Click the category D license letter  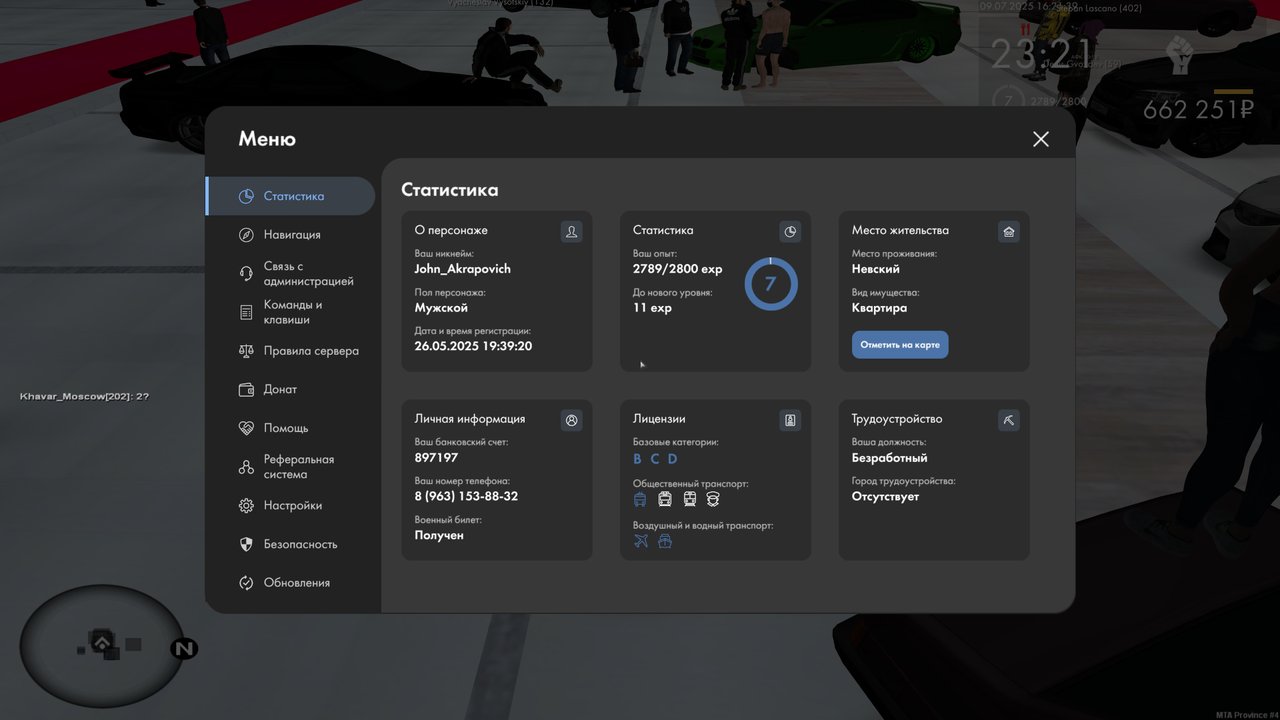pyautogui.click(x=672, y=459)
